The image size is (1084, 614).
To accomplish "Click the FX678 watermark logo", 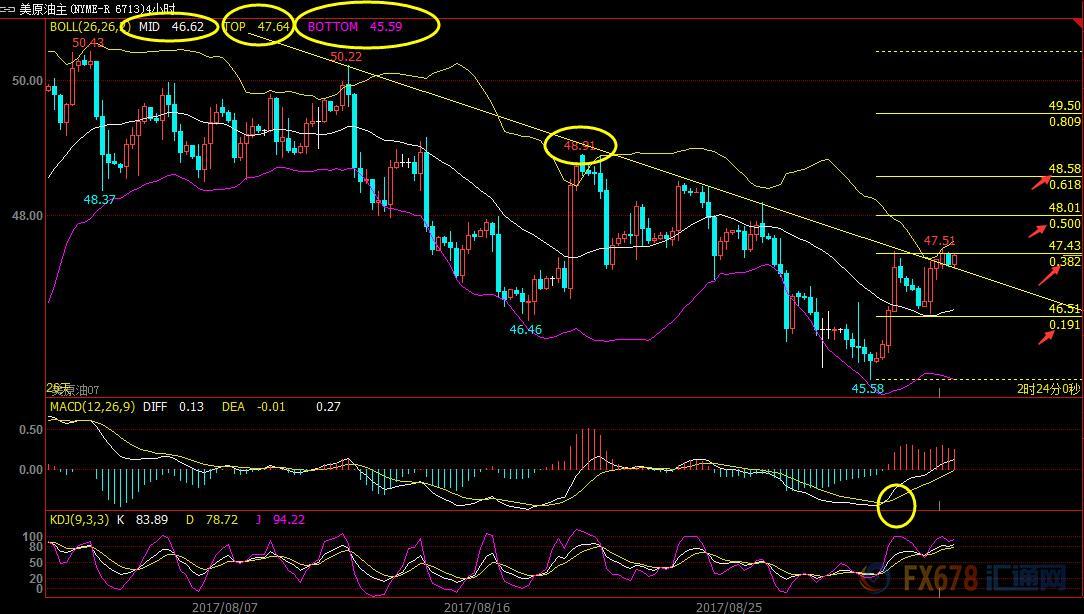I will click(x=964, y=578).
